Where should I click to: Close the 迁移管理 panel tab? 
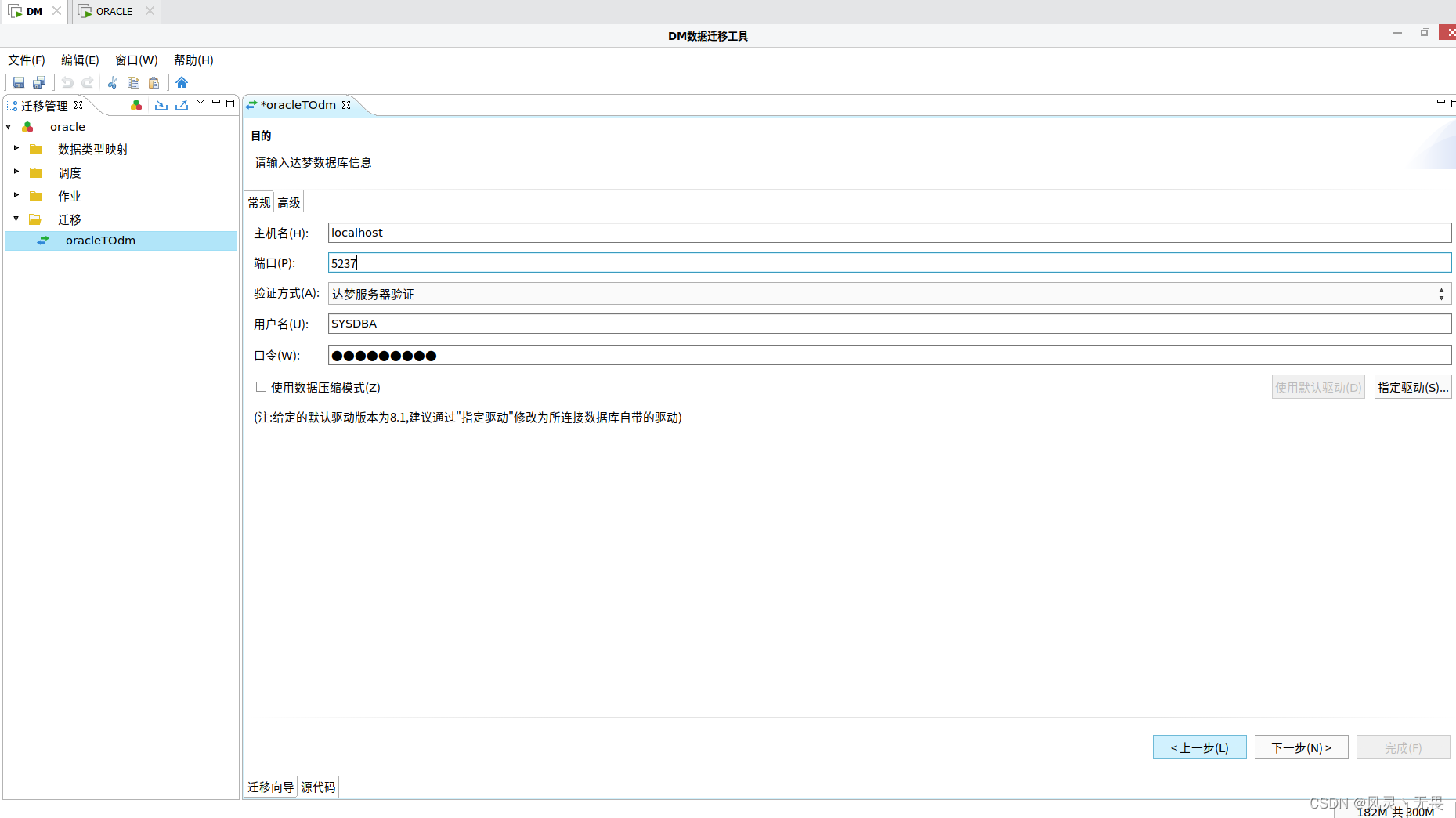(78, 105)
